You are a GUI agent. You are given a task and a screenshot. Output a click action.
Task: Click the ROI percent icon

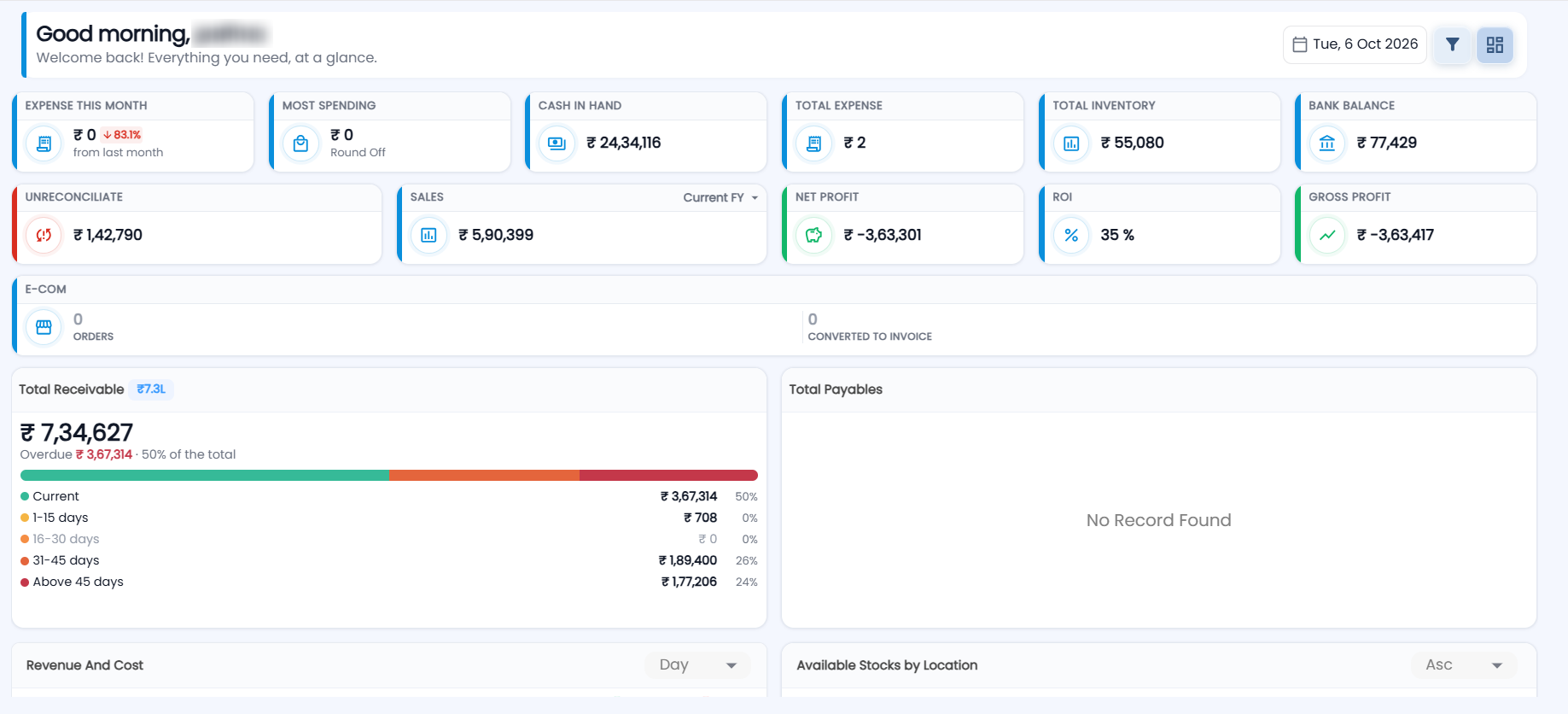coord(1071,235)
